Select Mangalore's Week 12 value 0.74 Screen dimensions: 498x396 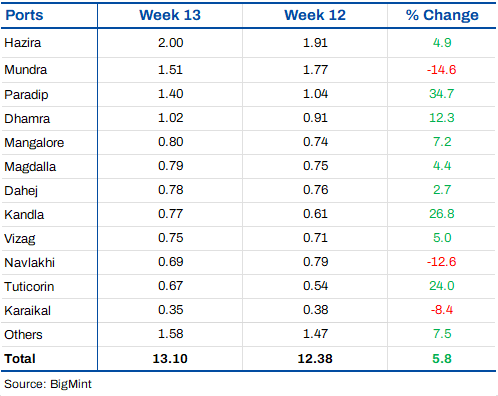point(315,142)
